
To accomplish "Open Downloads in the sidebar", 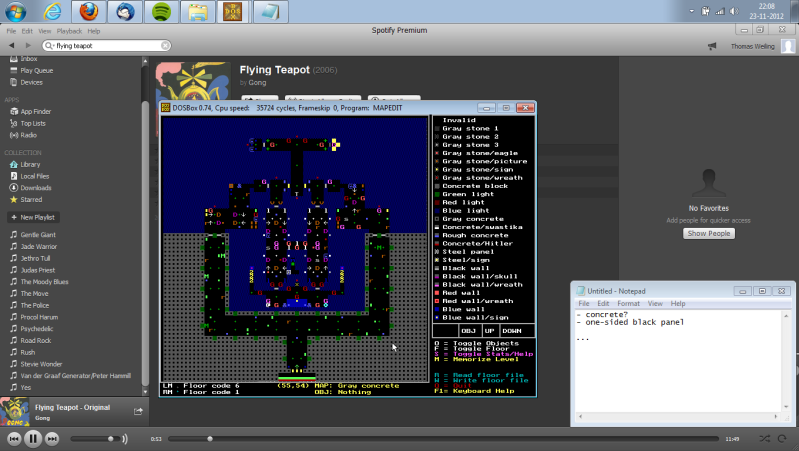I will pos(36,188).
